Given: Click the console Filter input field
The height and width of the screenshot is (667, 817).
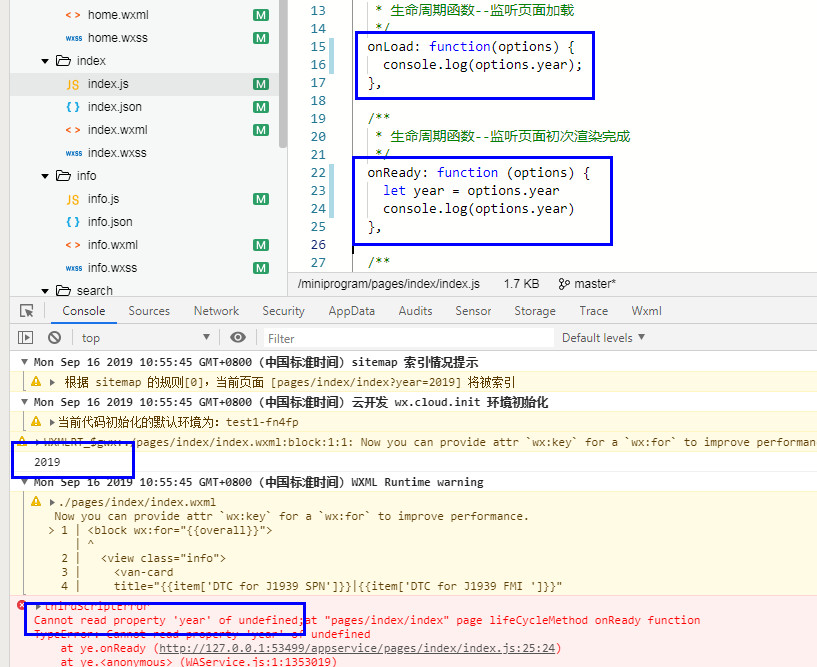Looking at the screenshot, I should click(x=408, y=338).
